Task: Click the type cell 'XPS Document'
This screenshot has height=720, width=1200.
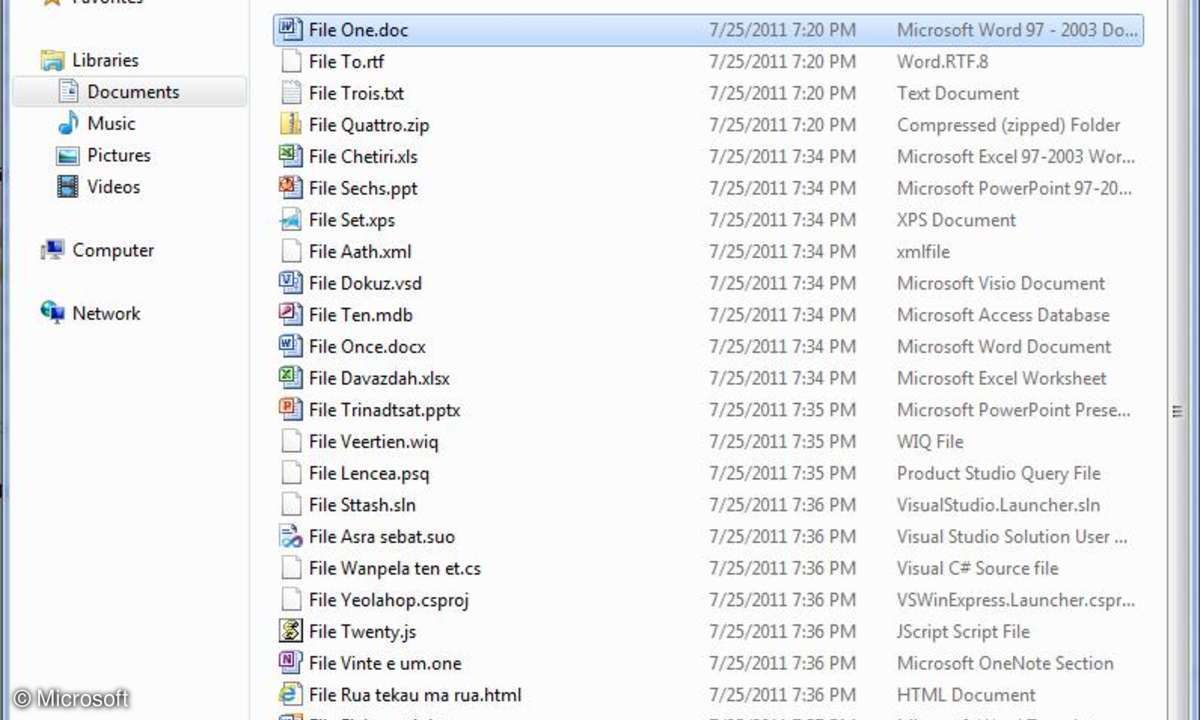Action: pyautogui.click(x=956, y=220)
